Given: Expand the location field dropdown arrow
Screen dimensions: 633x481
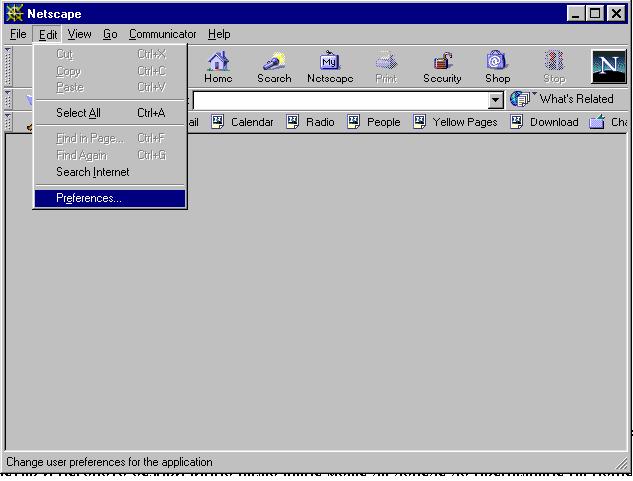Looking at the screenshot, I should point(495,100).
